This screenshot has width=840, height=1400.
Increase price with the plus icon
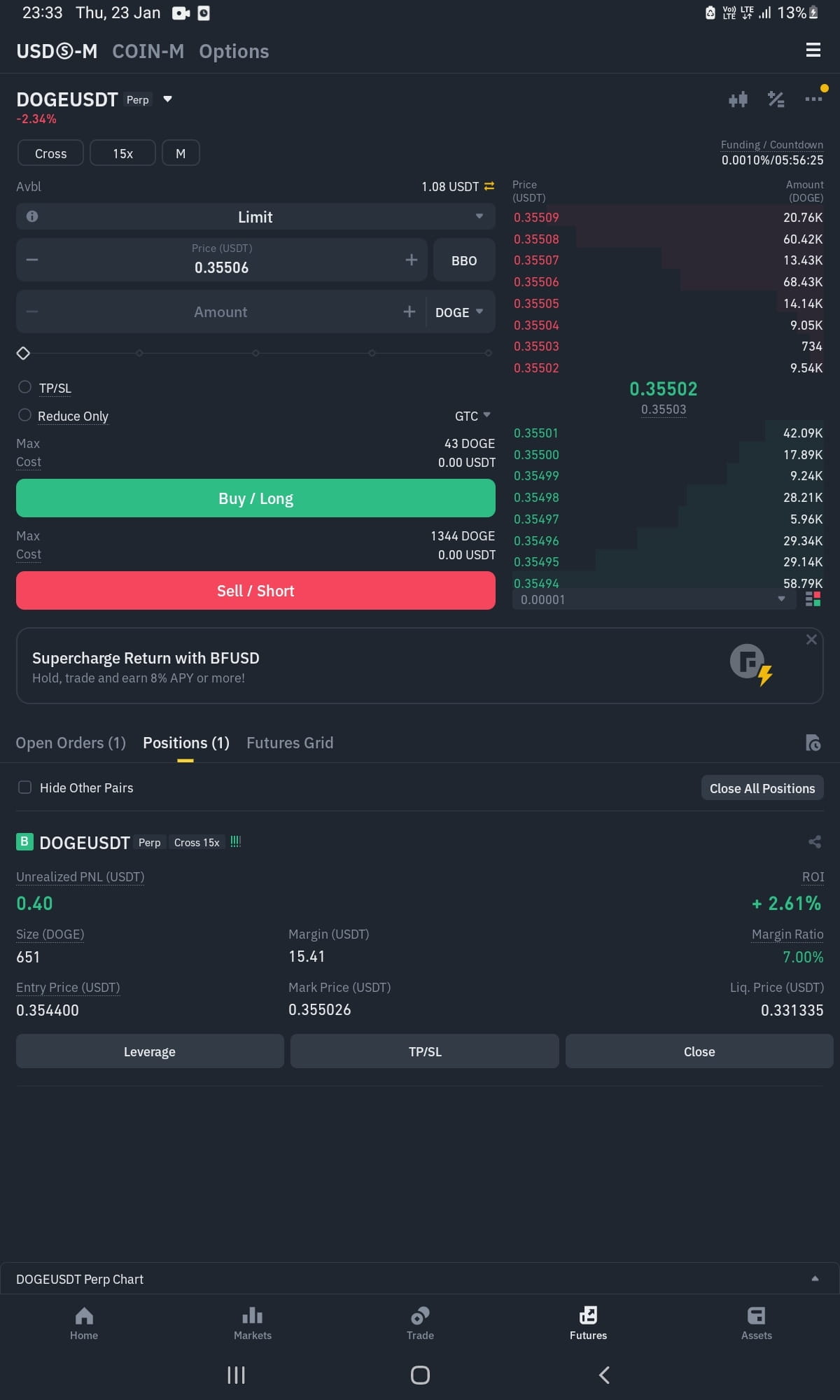click(411, 260)
